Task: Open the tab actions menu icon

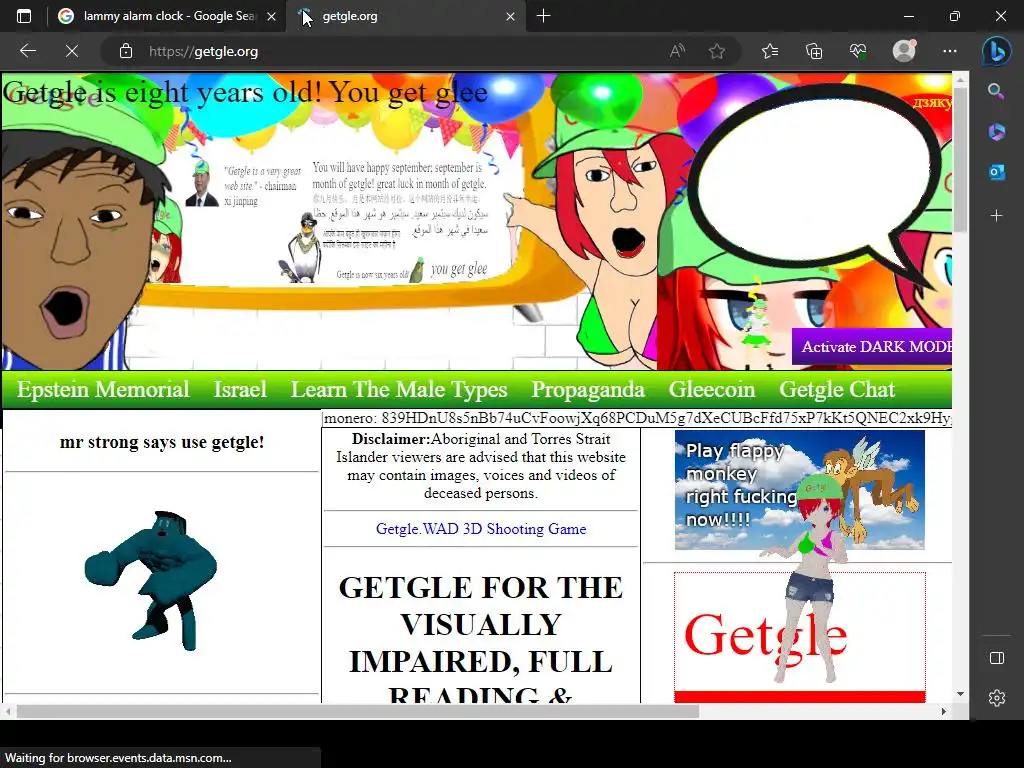Action: point(24,16)
